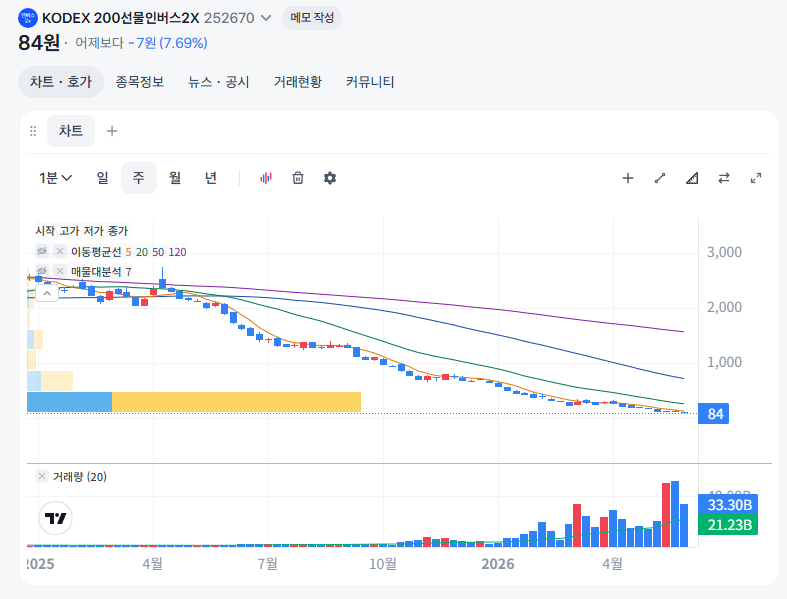Select the 차트 panel tab

(x=71, y=131)
